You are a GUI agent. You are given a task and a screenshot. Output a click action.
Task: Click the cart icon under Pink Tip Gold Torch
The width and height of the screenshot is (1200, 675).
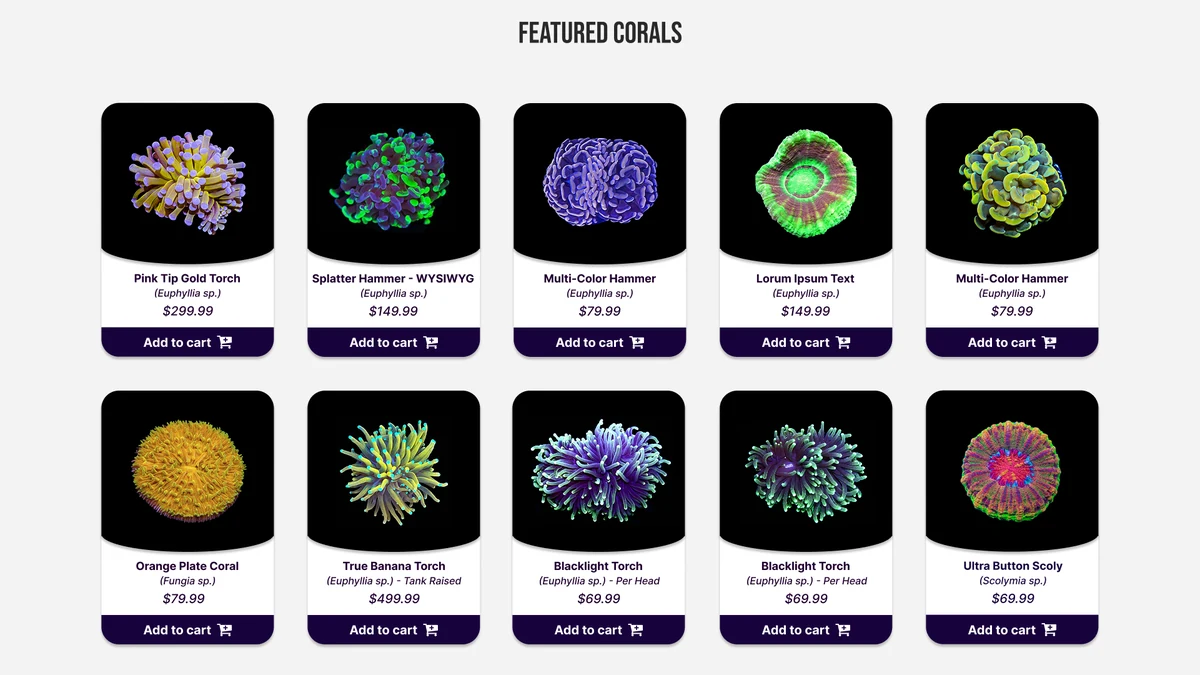[x=225, y=342]
